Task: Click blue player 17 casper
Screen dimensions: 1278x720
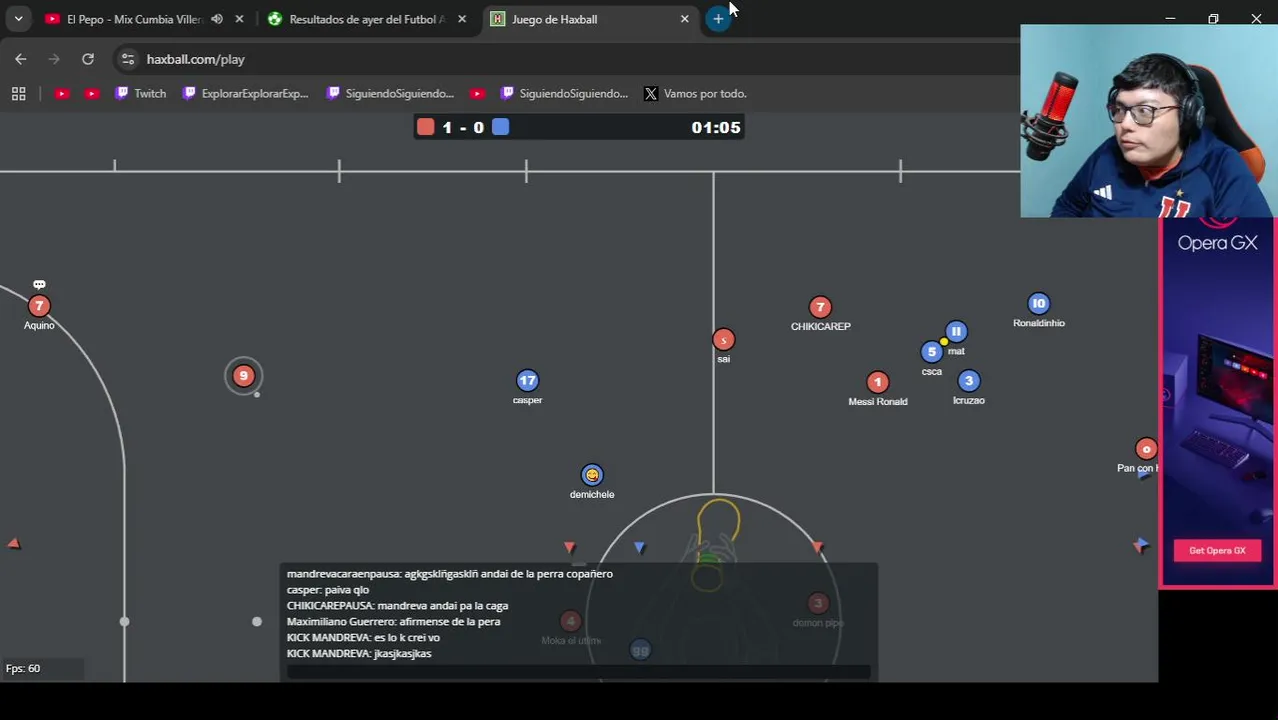Action: 527,380
